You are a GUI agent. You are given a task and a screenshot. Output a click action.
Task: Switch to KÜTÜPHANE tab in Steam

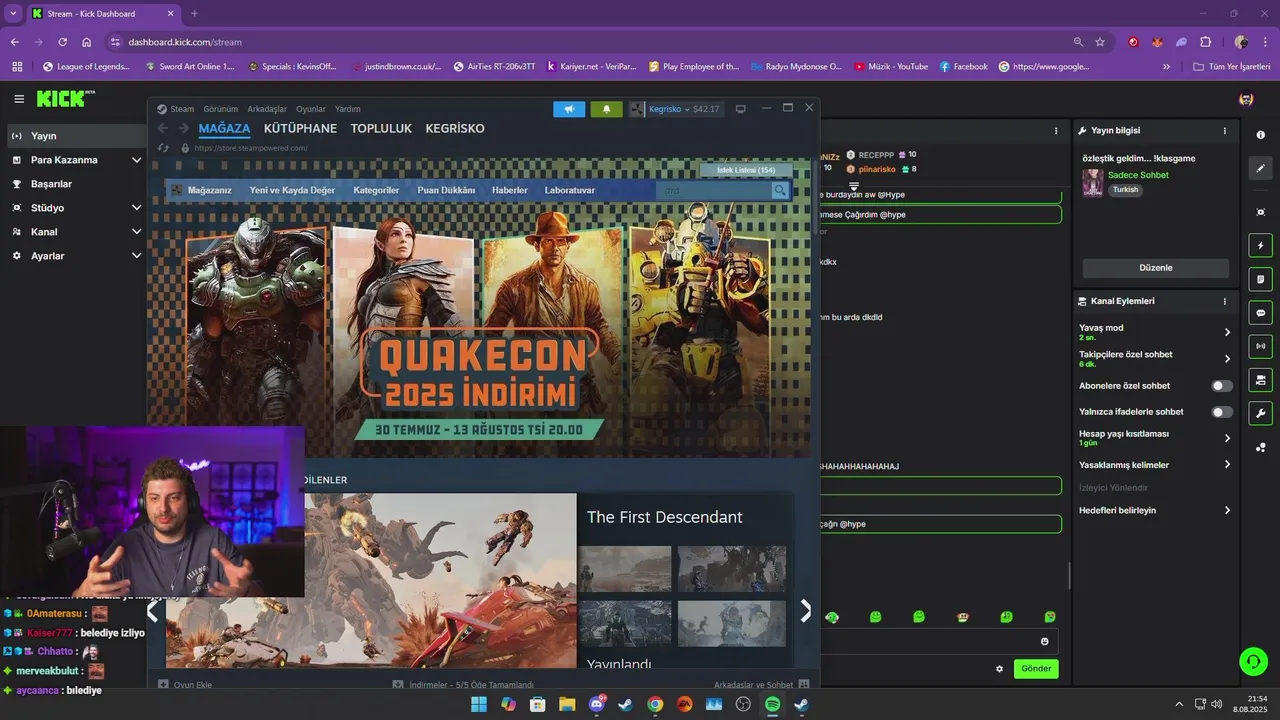pos(300,129)
